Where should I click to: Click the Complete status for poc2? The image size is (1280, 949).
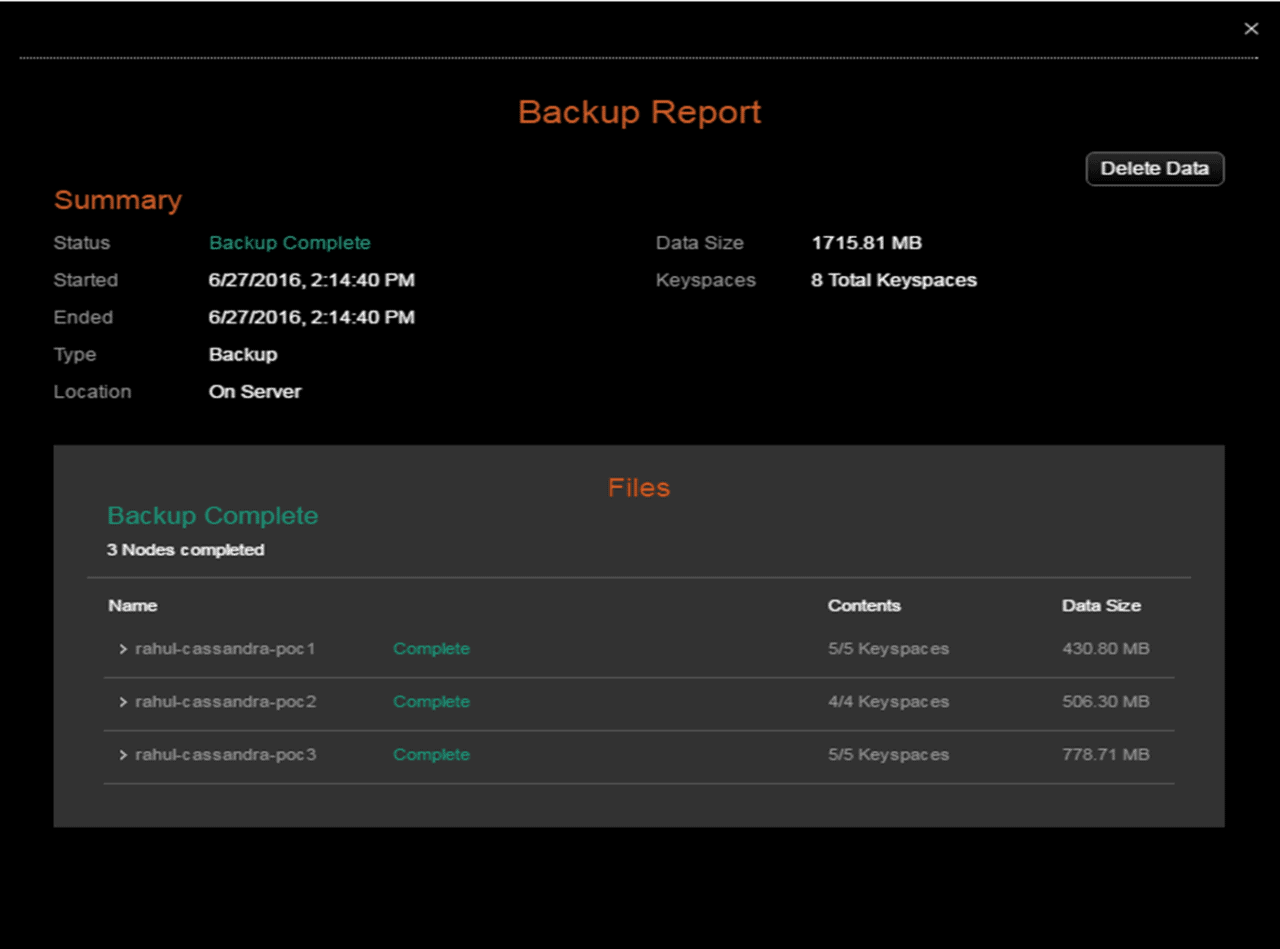pos(431,702)
